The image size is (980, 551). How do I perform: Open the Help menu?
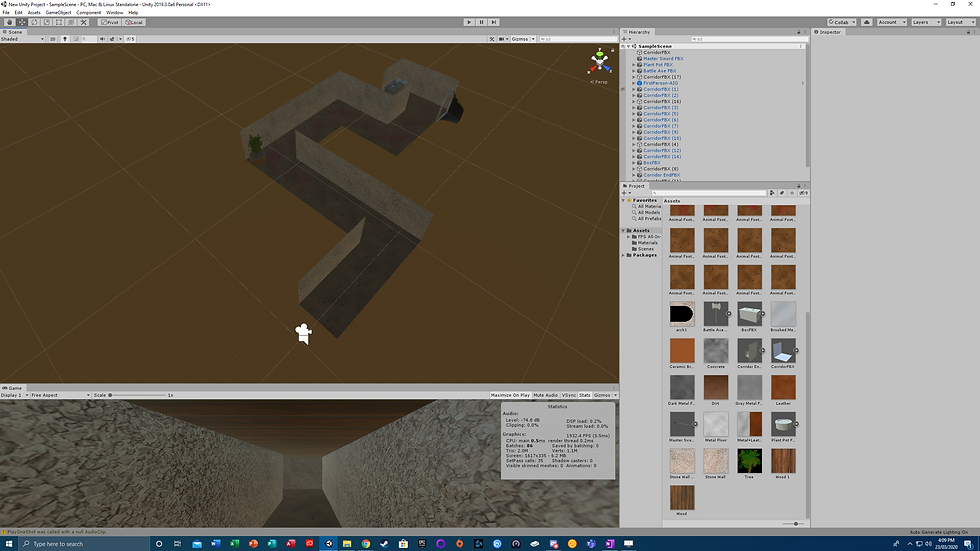133,12
